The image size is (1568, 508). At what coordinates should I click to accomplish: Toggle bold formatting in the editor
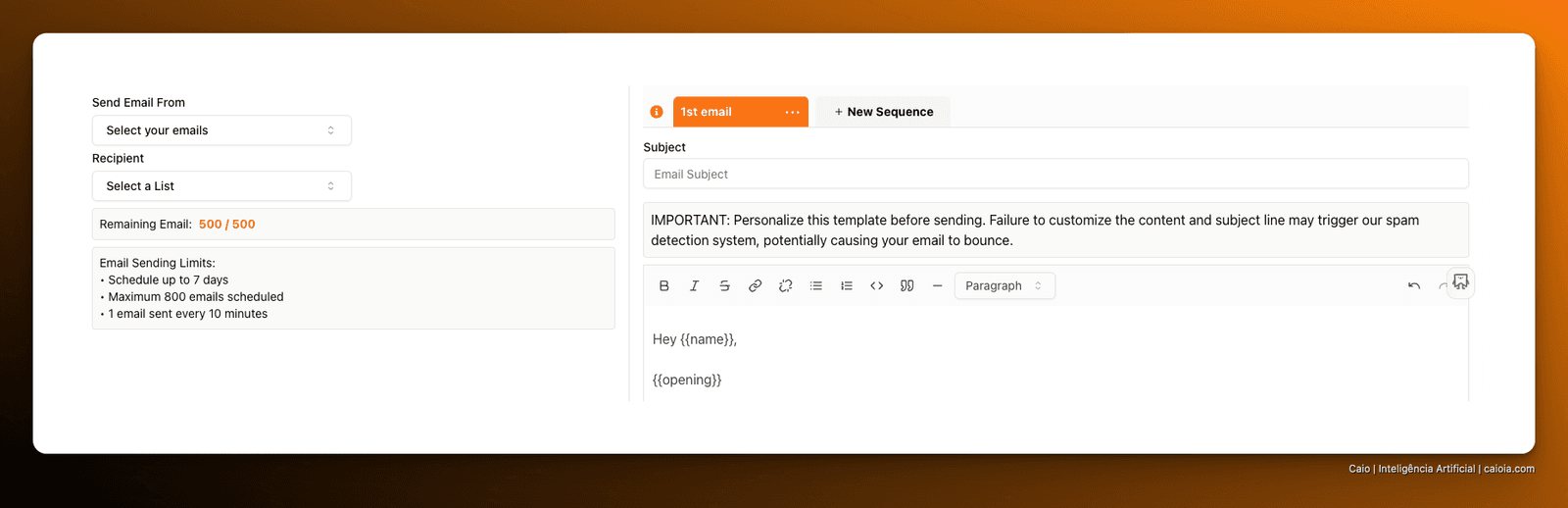(x=663, y=285)
